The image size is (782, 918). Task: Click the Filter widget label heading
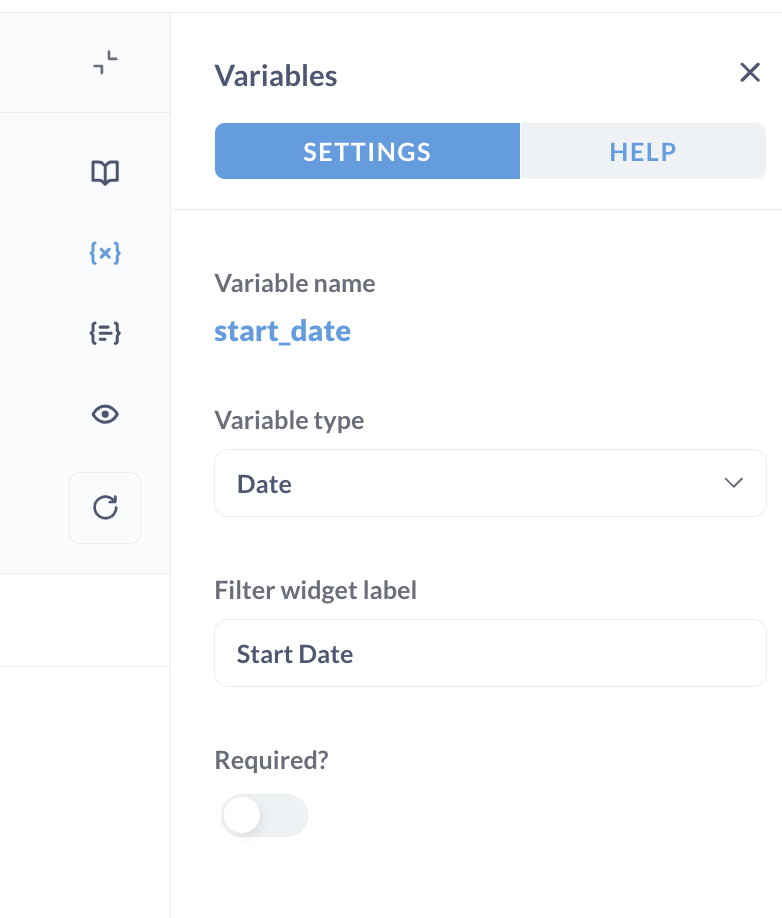click(315, 590)
